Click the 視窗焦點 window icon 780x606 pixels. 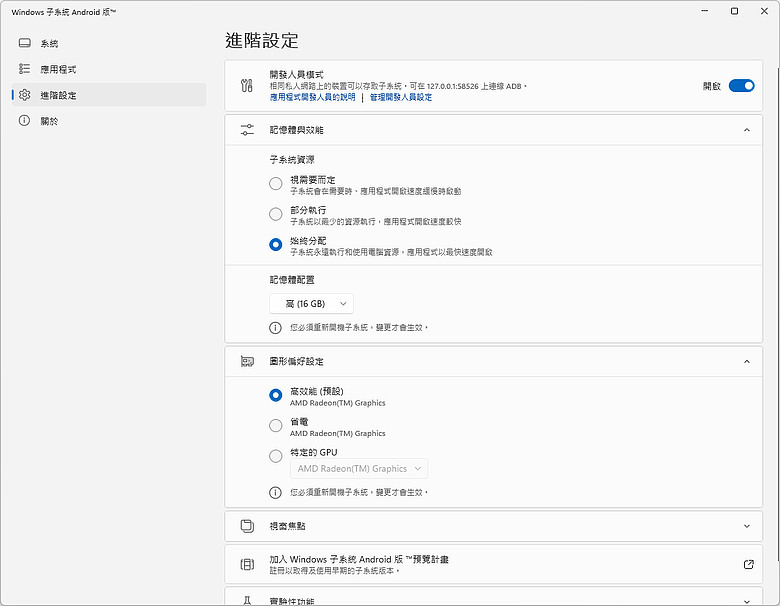(x=247, y=526)
